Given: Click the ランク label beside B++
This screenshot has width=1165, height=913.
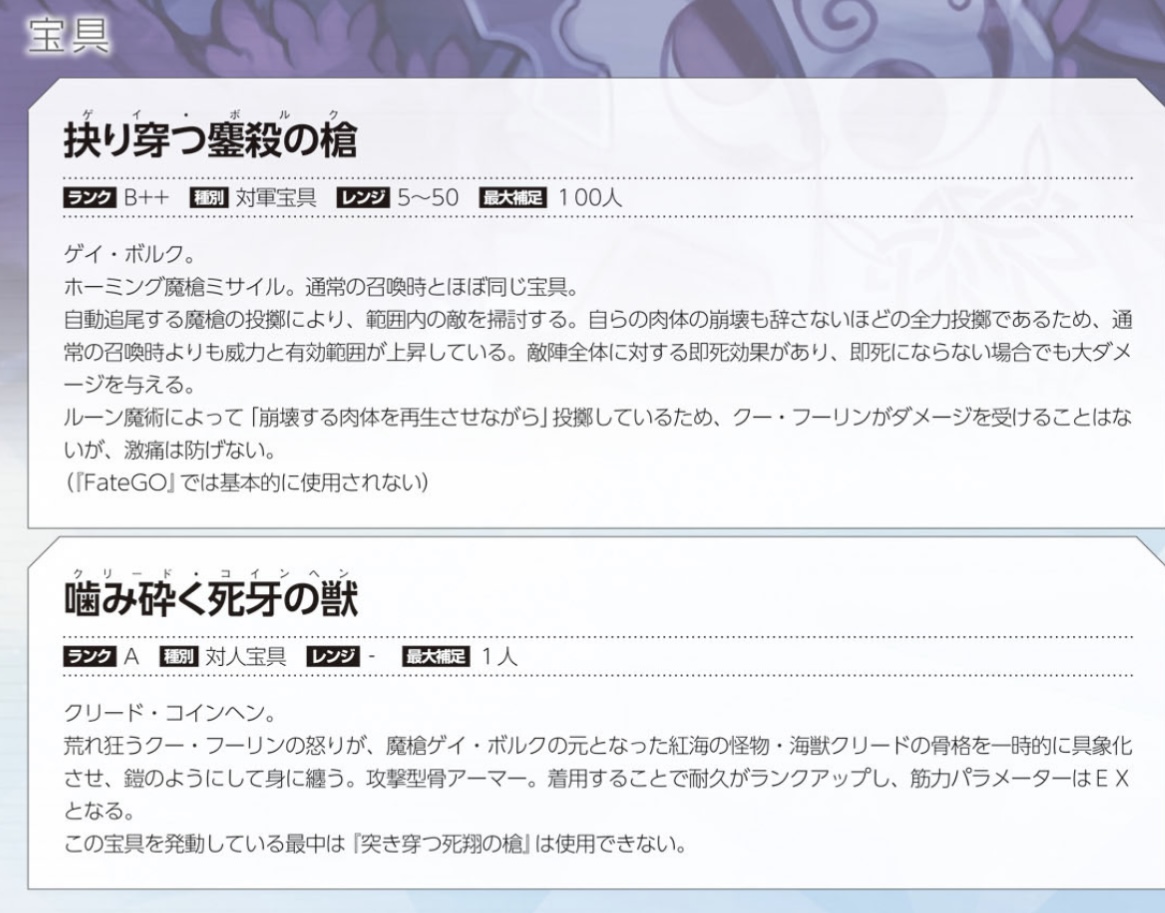Looking at the screenshot, I should (90, 198).
